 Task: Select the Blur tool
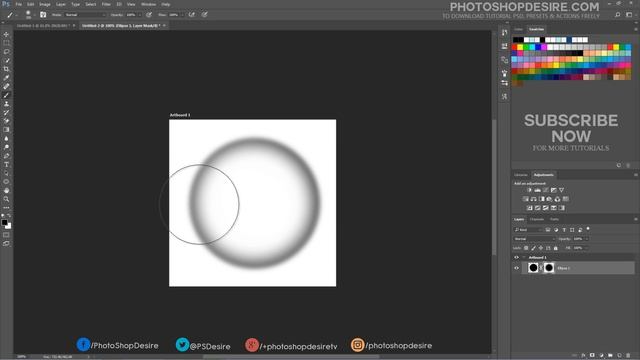(x=6, y=138)
